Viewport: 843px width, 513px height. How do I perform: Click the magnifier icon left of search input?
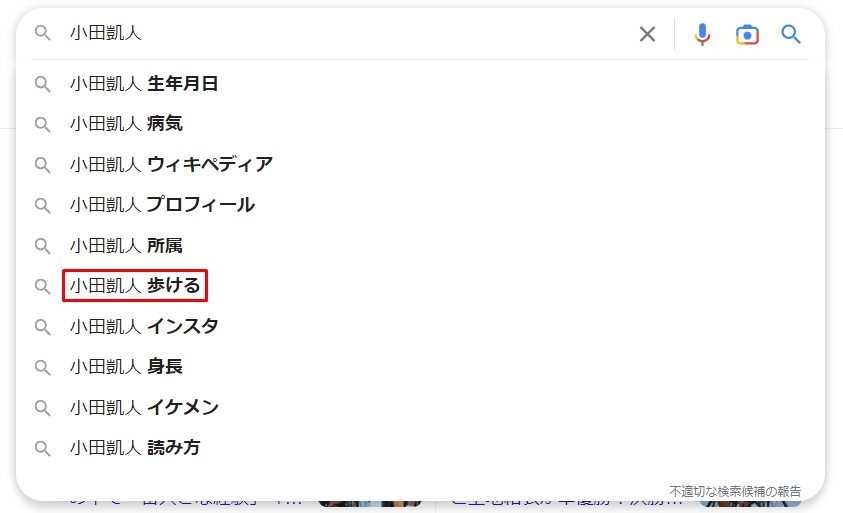(x=42, y=33)
